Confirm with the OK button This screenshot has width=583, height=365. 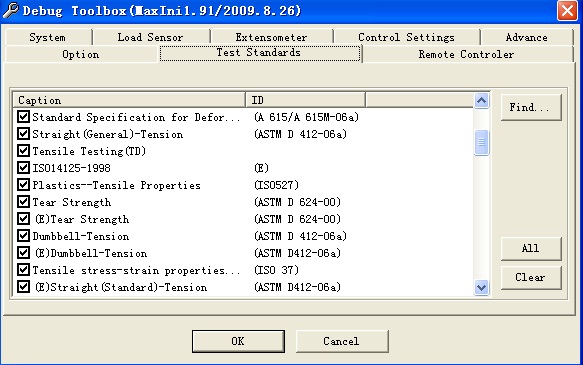click(238, 341)
